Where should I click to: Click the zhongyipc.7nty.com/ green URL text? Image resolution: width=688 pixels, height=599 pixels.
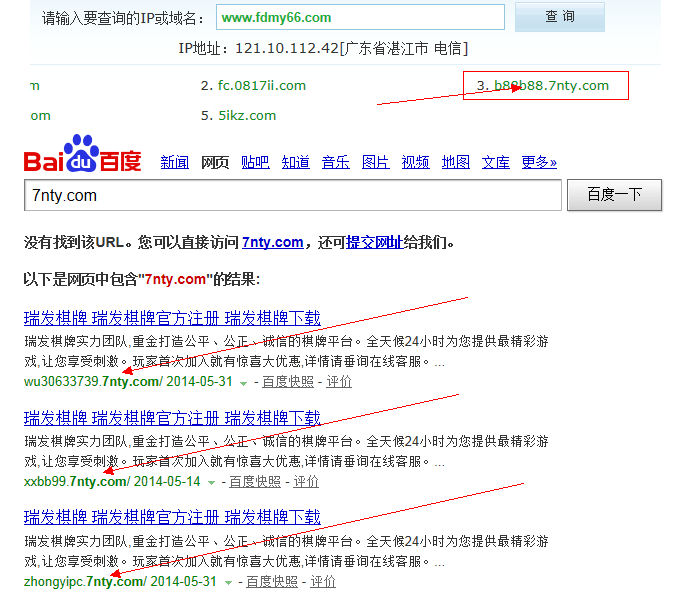point(85,582)
